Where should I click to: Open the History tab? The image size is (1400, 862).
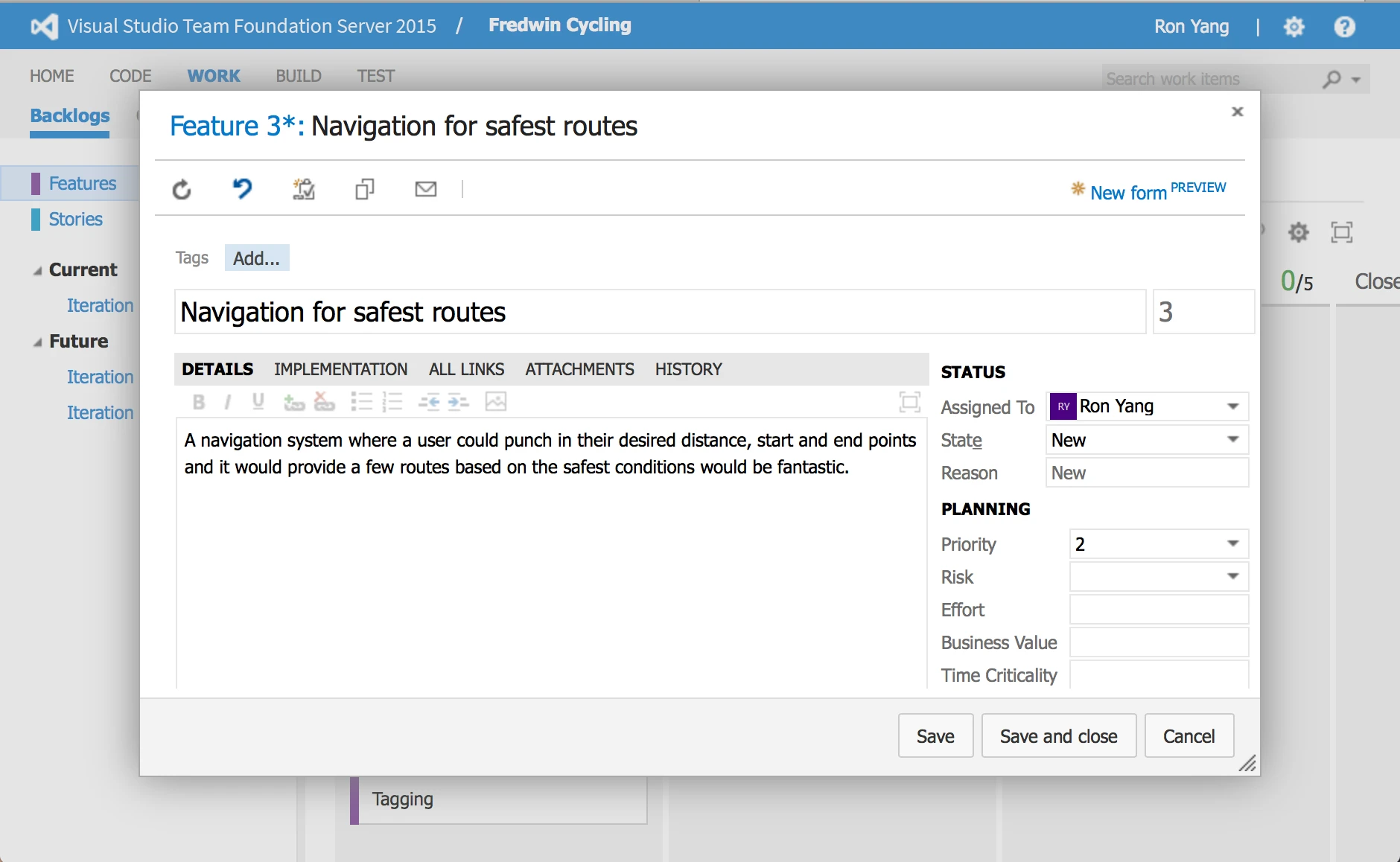(x=688, y=369)
